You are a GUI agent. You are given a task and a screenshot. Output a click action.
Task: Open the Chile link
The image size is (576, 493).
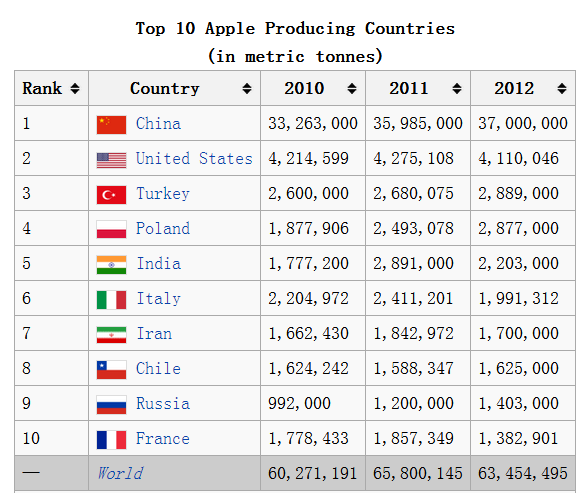pyautogui.click(x=158, y=368)
